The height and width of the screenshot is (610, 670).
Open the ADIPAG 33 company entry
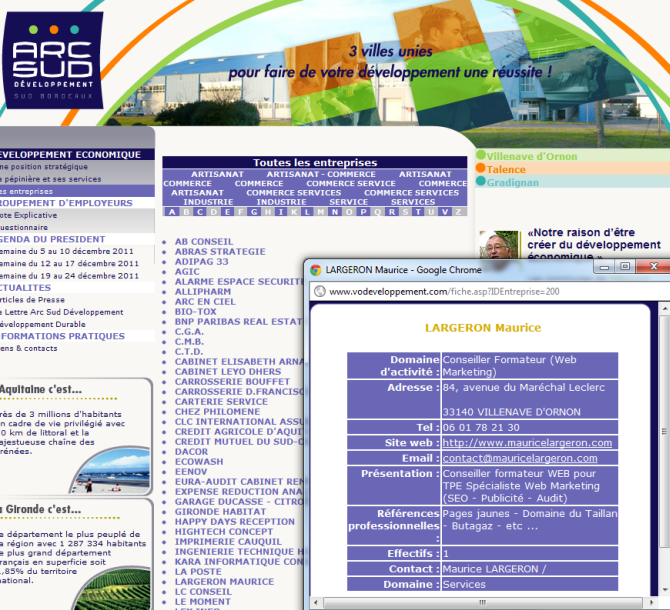coord(202,261)
